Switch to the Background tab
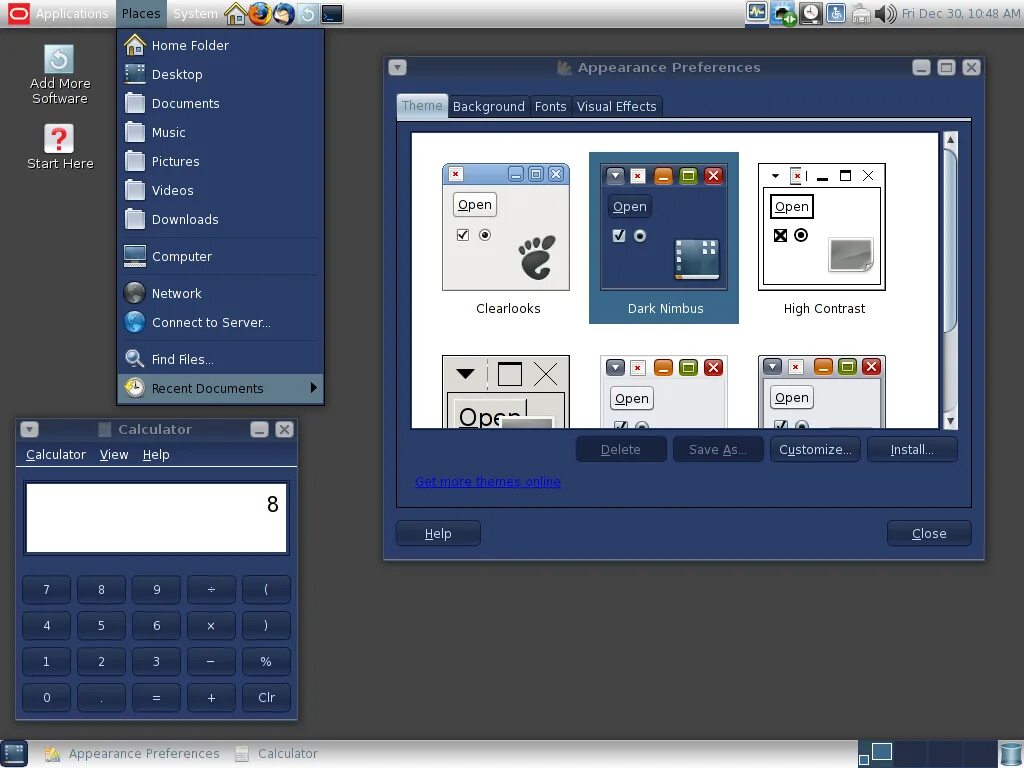Screen dimensions: 1024x768 488,106
